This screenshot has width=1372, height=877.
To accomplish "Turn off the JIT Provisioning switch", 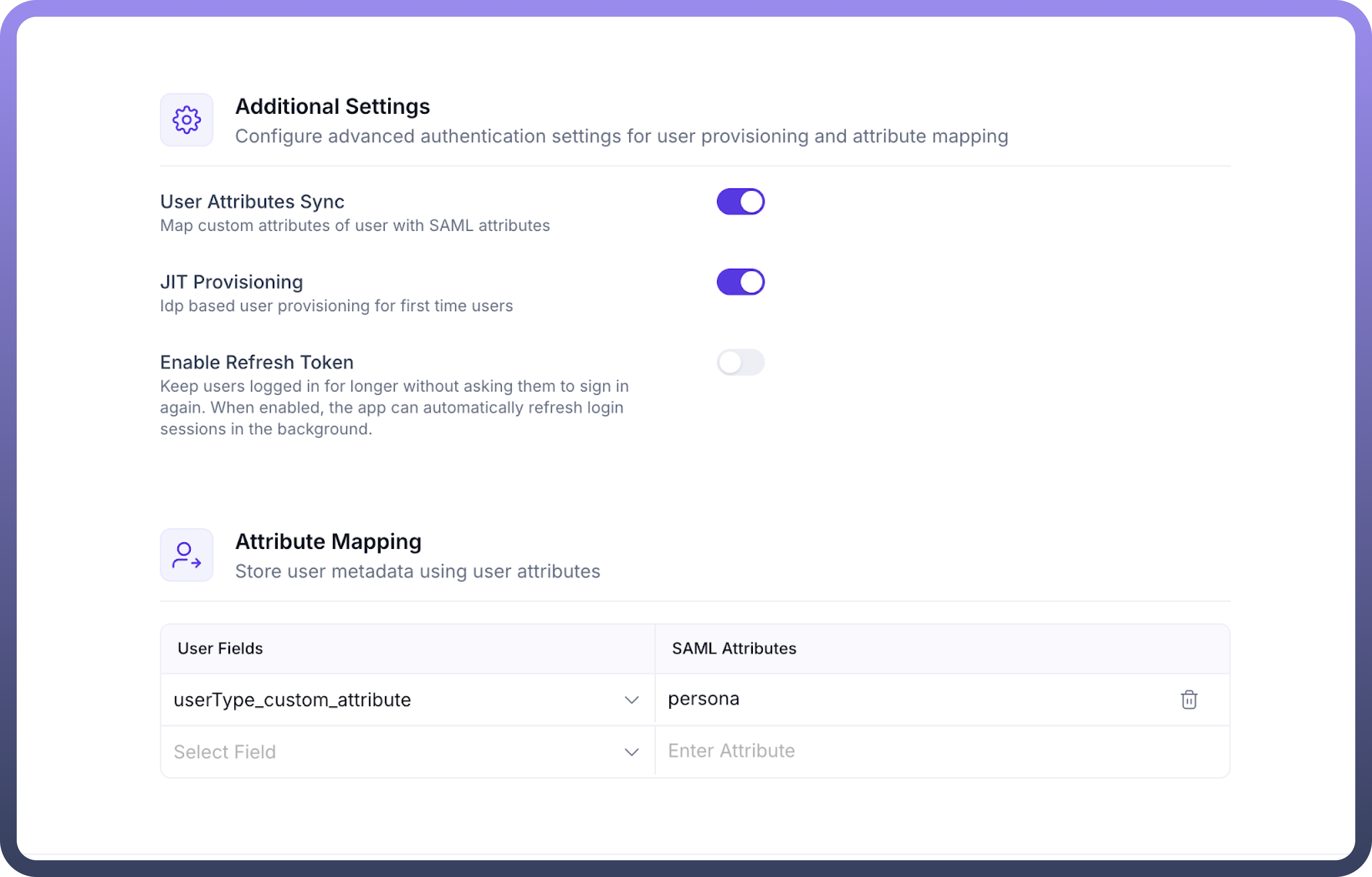I will click(740, 282).
